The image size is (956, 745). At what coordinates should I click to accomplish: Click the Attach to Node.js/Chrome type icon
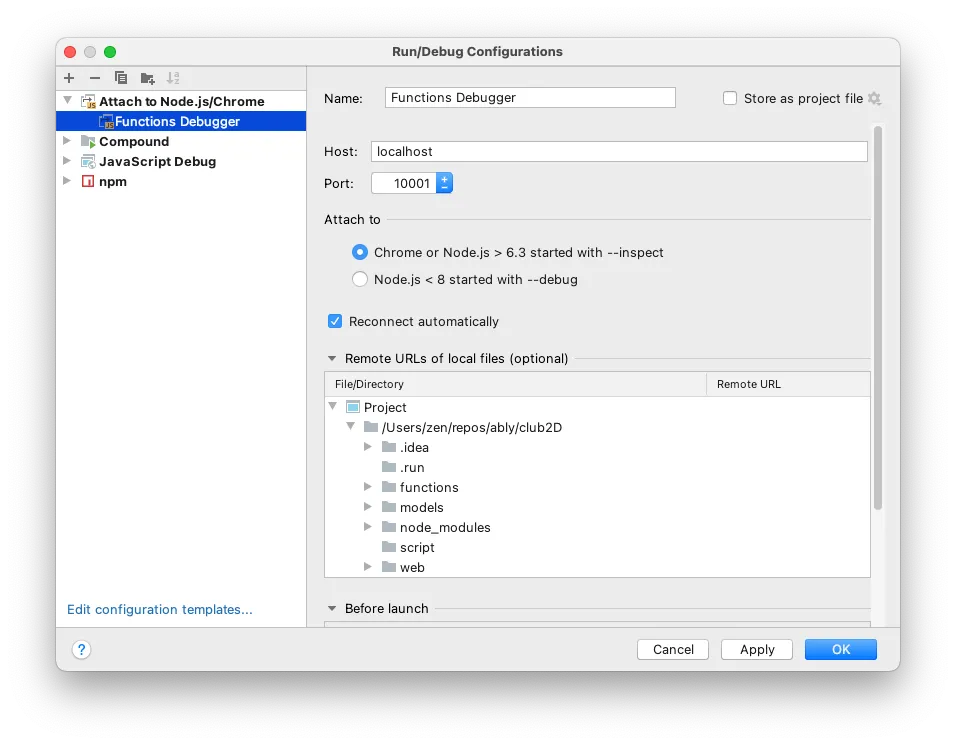88,101
